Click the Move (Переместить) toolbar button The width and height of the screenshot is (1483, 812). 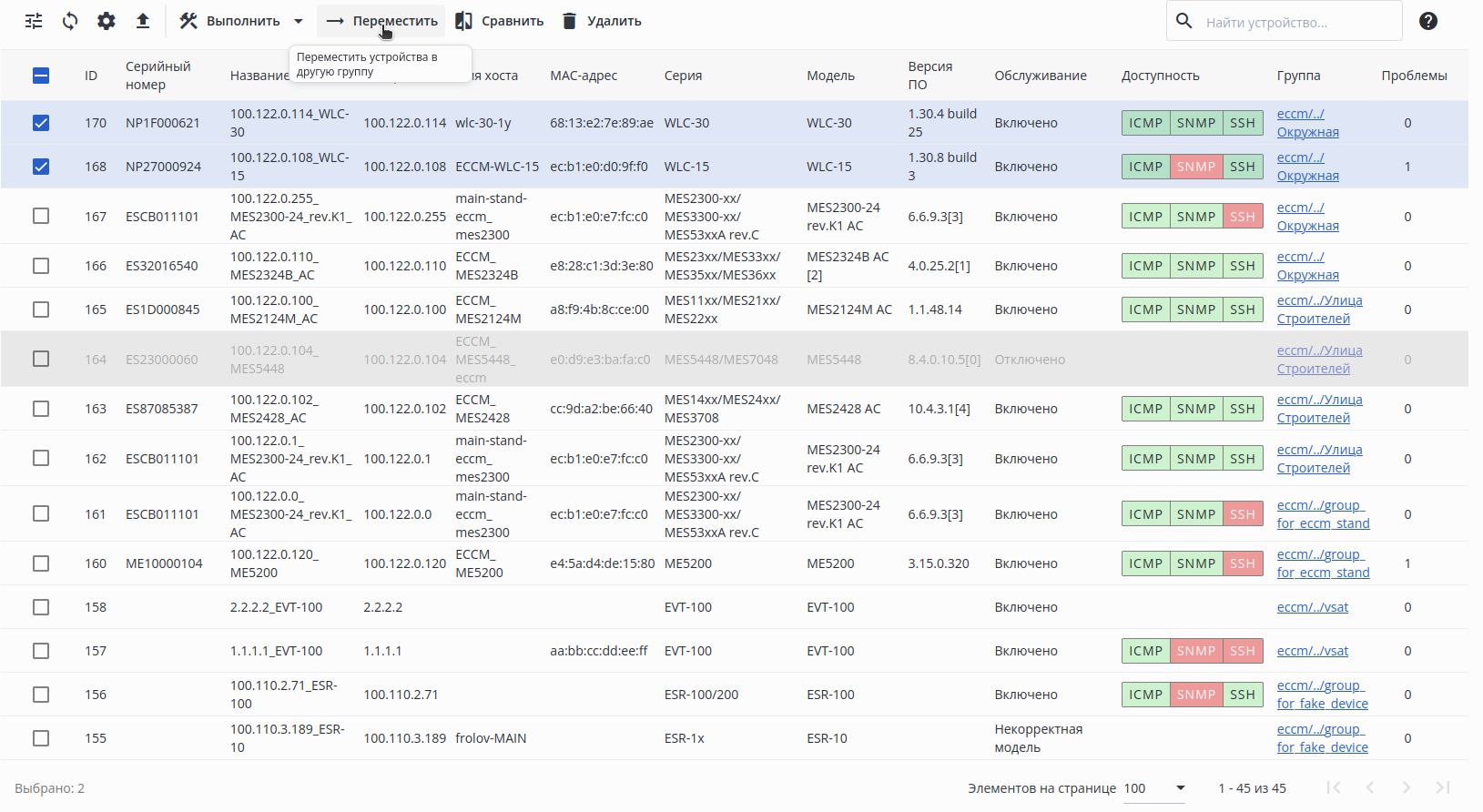(381, 21)
